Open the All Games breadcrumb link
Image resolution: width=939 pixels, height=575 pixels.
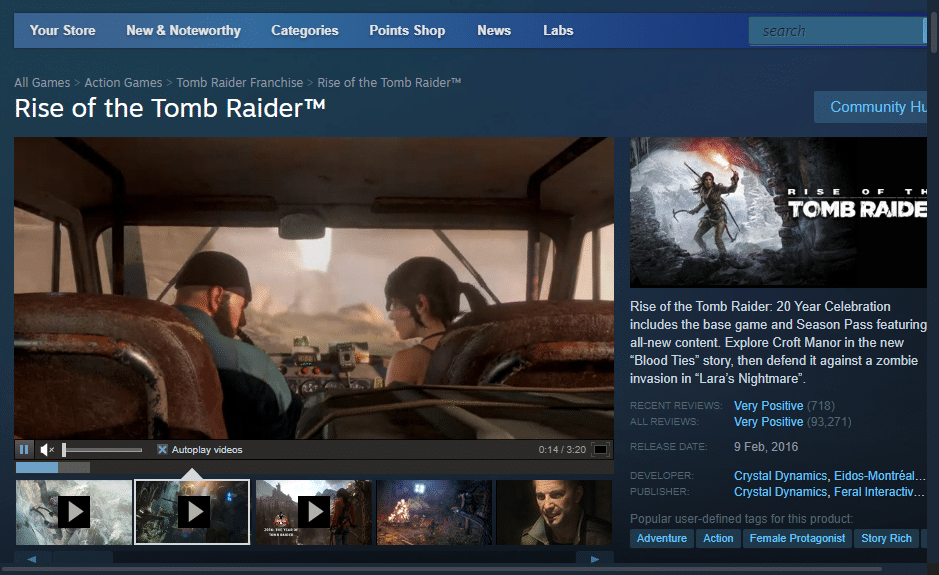click(42, 83)
